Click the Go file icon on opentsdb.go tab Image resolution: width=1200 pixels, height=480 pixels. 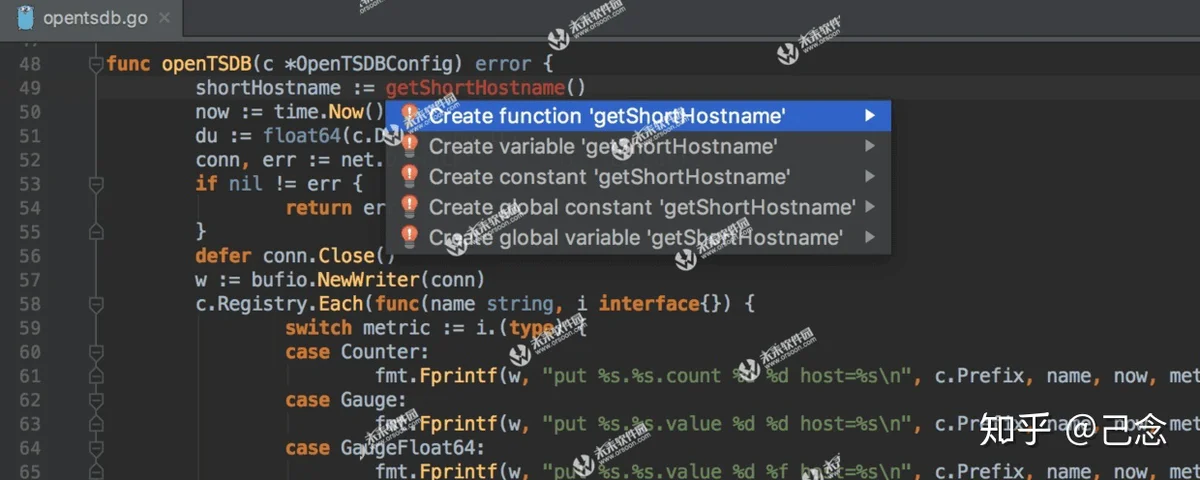[27, 17]
